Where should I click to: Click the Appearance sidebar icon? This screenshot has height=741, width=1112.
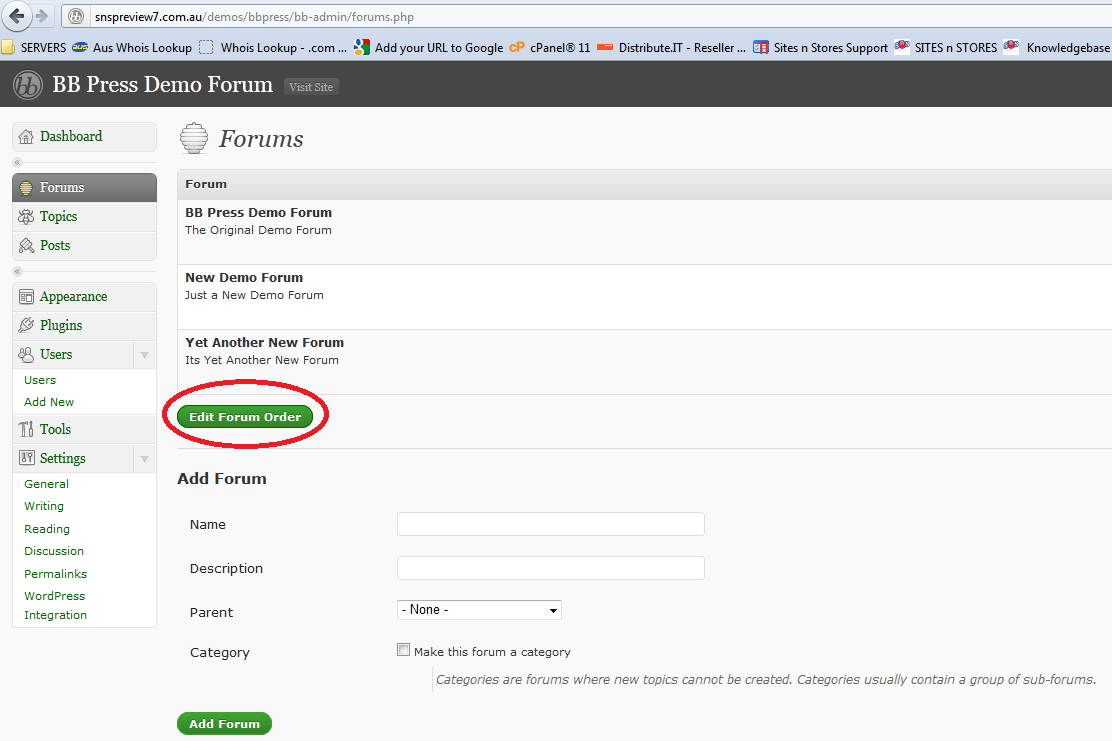[x=26, y=296]
